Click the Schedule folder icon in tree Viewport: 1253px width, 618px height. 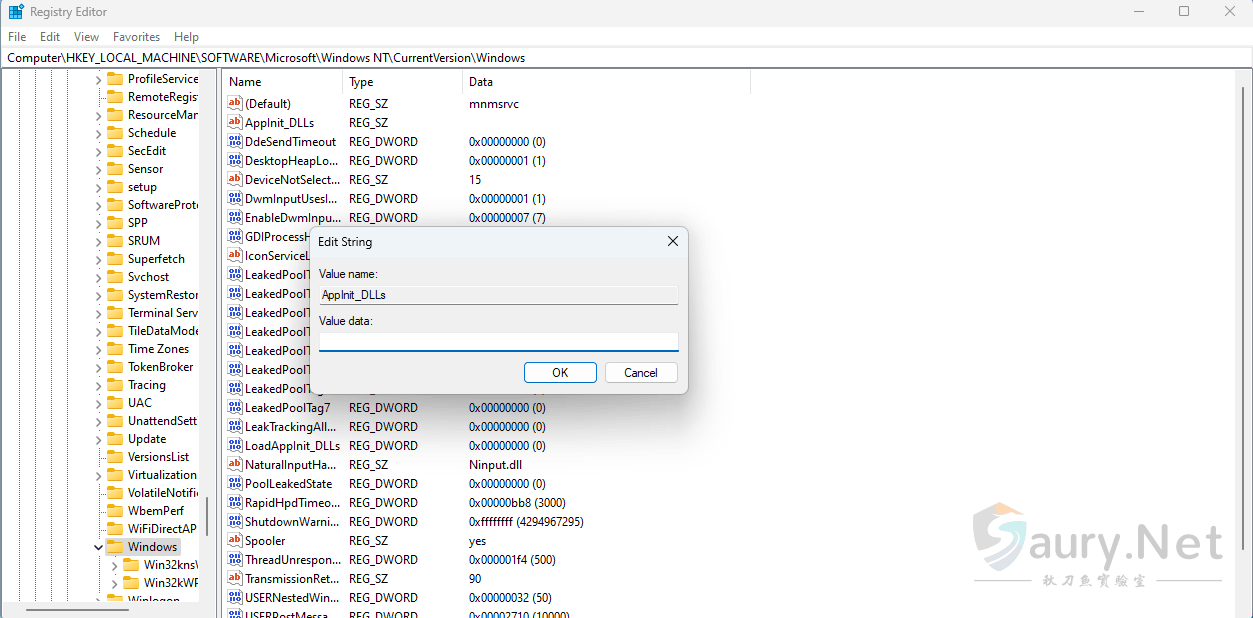(x=115, y=132)
